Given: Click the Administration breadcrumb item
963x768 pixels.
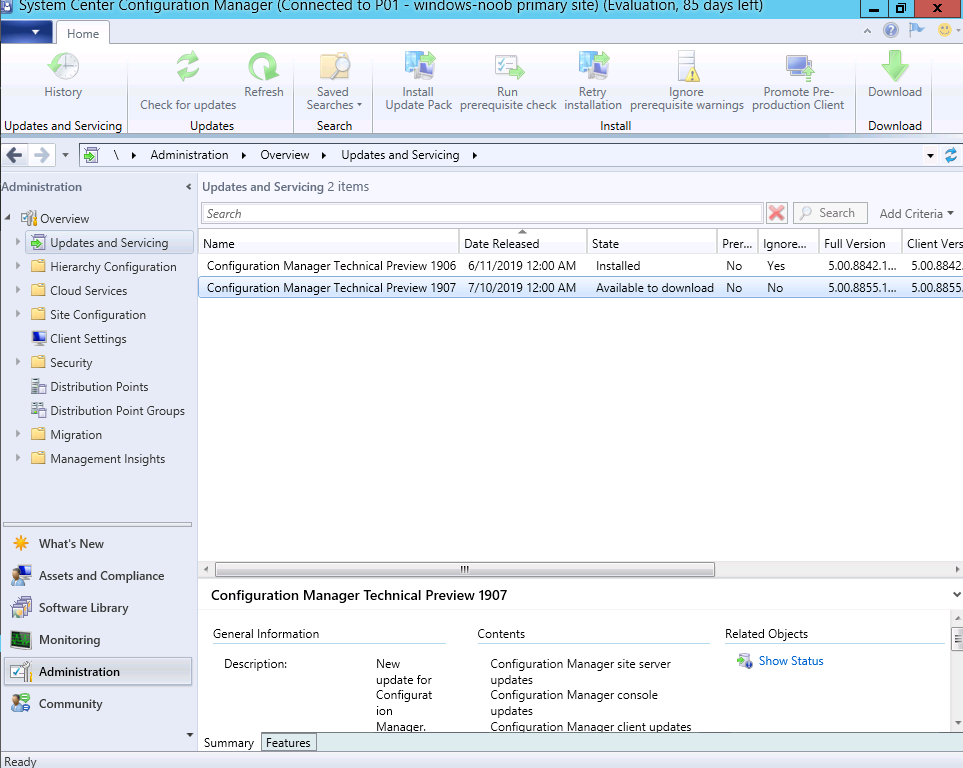Looking at the screenshot, I should pyautogui.click(x=189, y=155).
